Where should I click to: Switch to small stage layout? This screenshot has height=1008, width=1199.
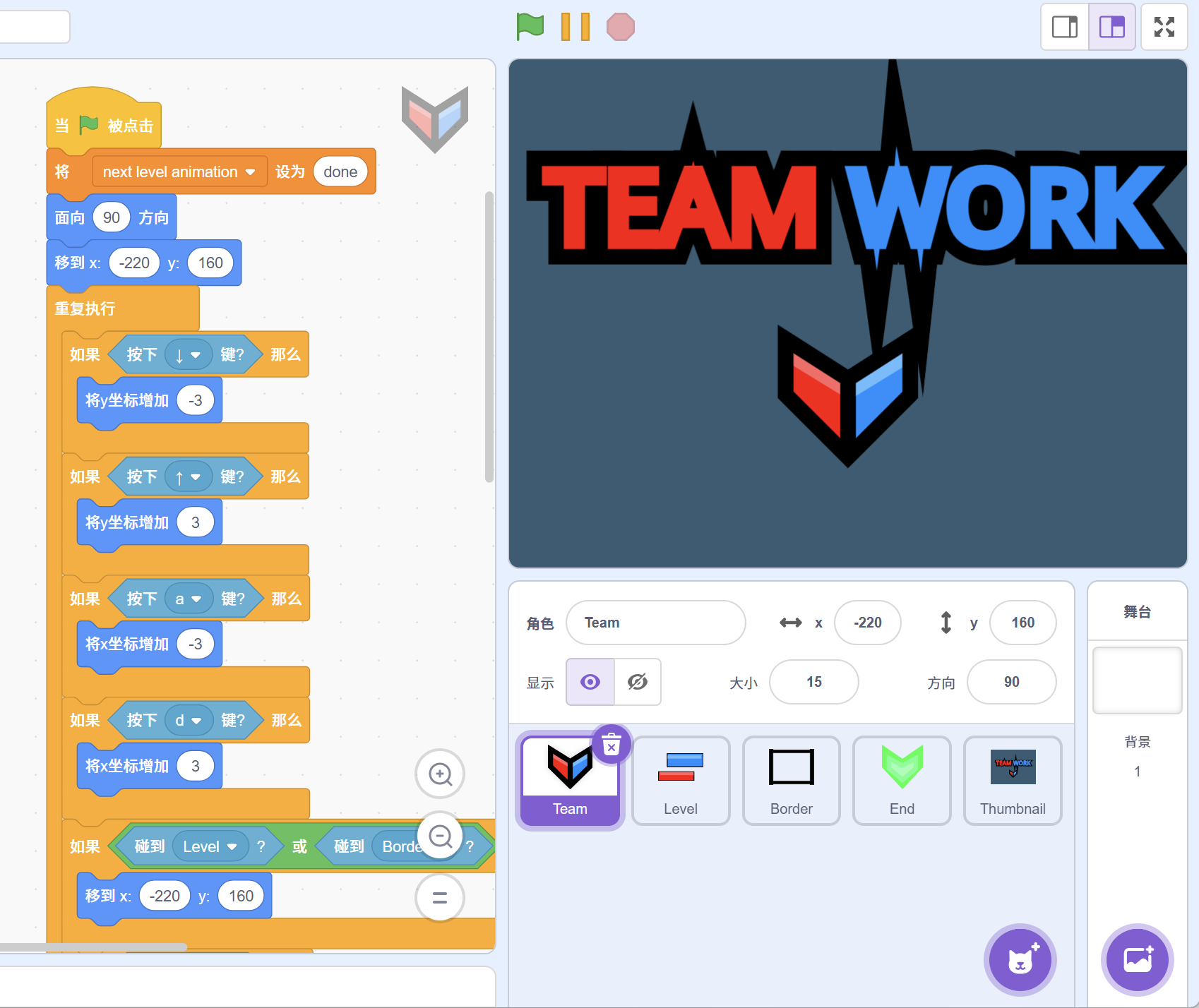1064,27
